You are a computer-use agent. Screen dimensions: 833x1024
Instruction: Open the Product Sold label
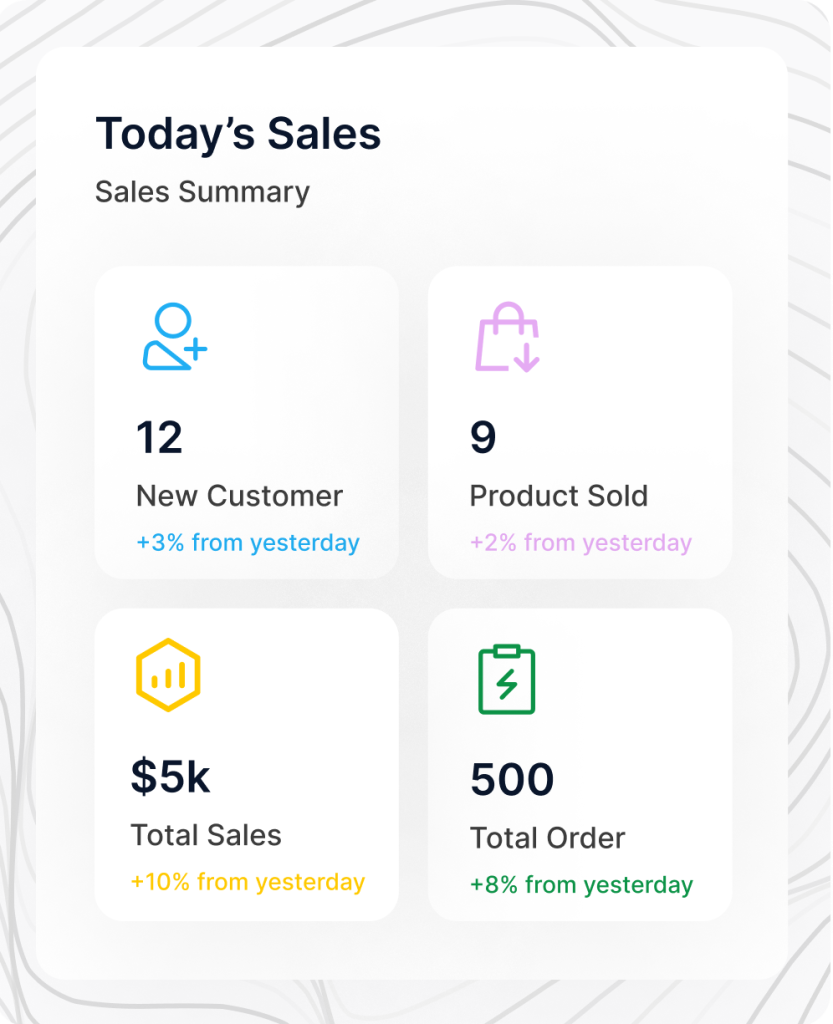click(x=558, y=496)
